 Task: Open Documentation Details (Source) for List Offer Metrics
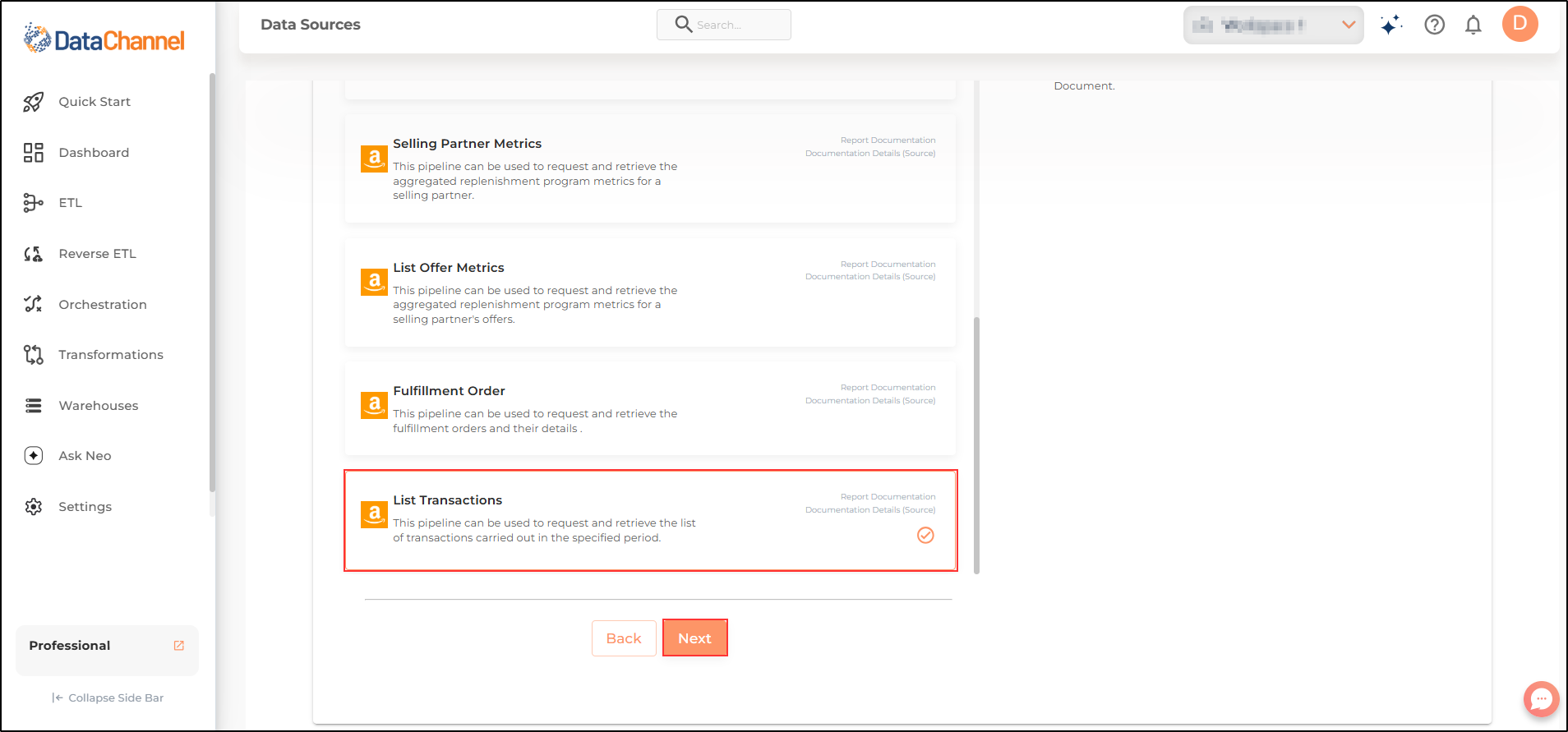pyautogui.click(x=870, y=277)
